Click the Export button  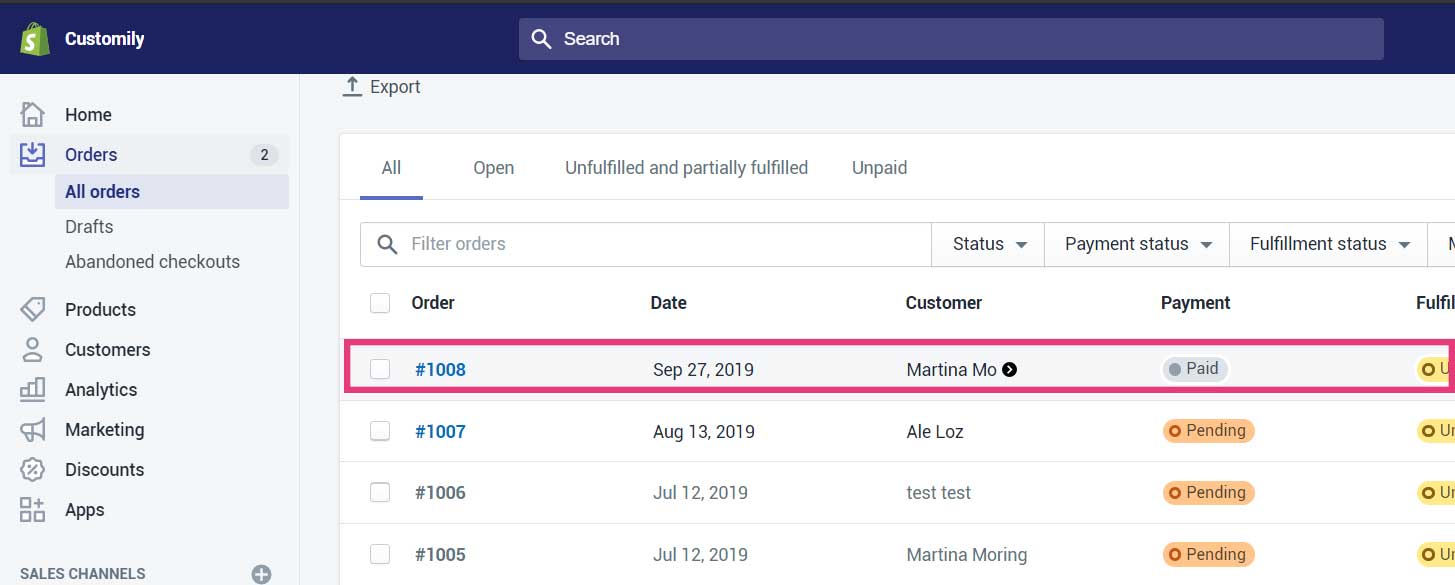tap(382, 87)
